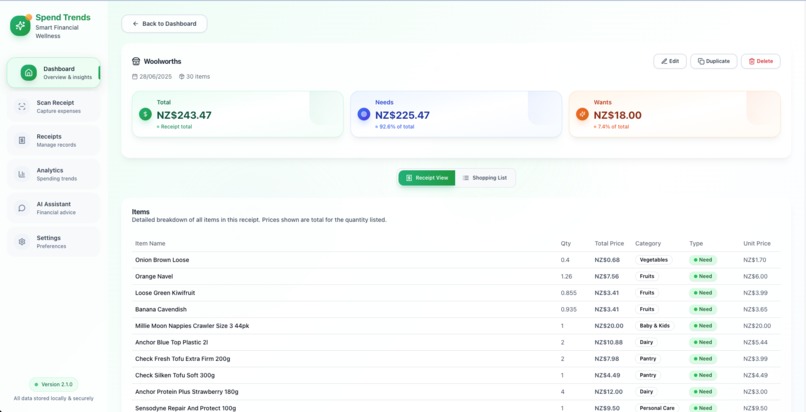Click the orange icon in Wants card
This screenshot has height=412, width=806.
point(582,114)
